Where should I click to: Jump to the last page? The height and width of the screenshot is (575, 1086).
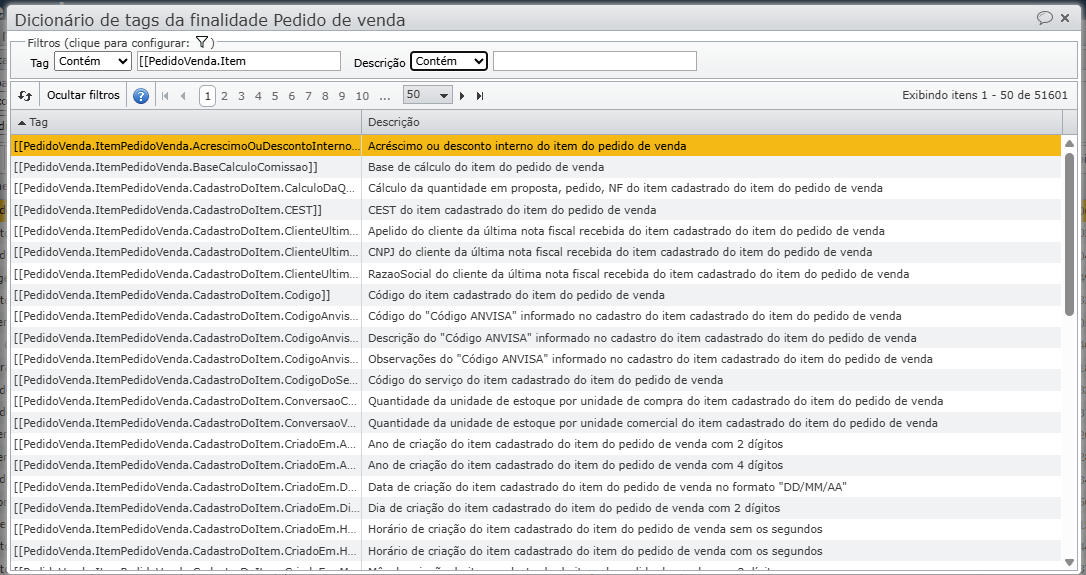tap(480, 96)
